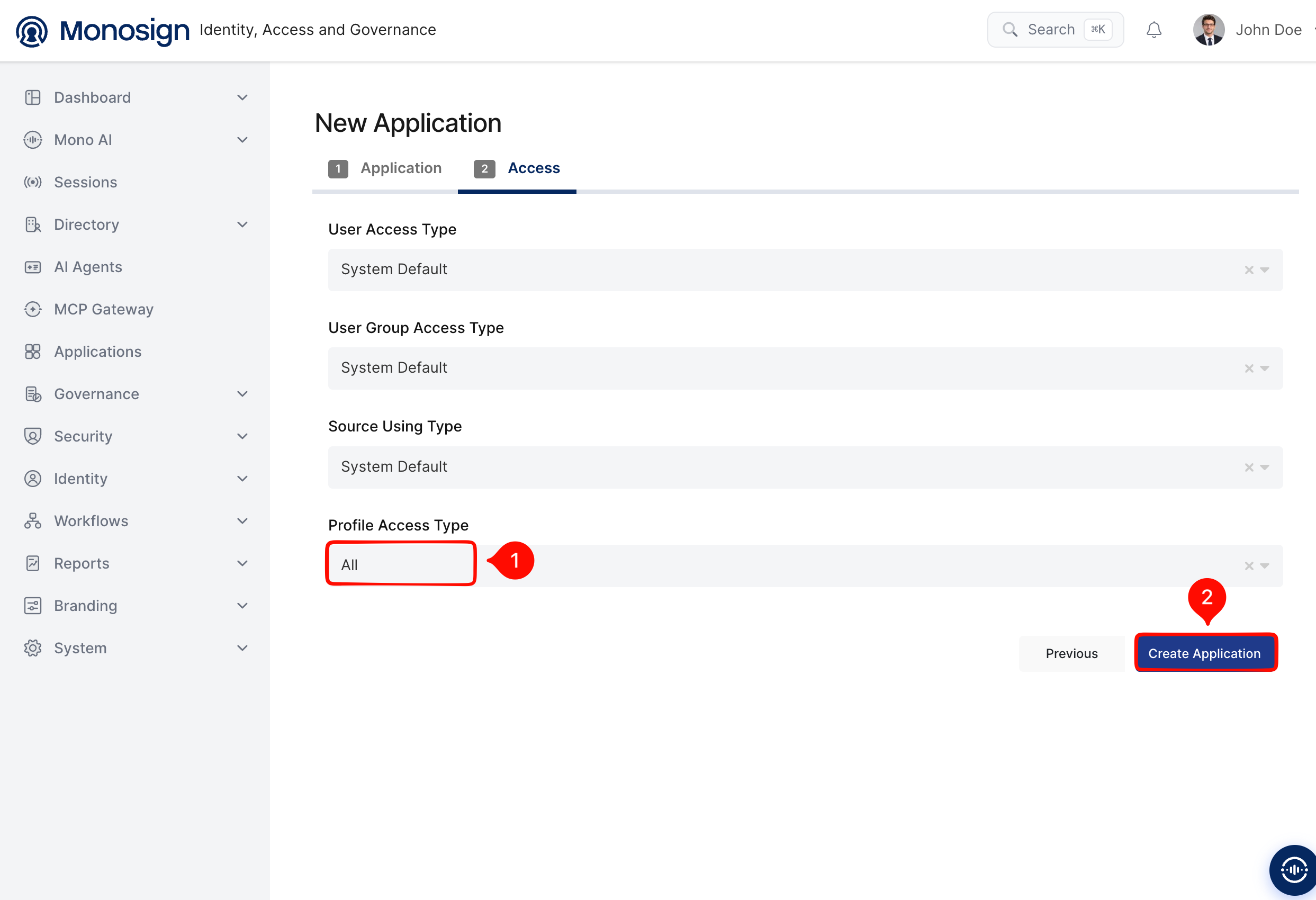The height and width of the screenshot is (900, 1316).
Task: Switch to the Application step tab
Action: click(x=385, y=169)
